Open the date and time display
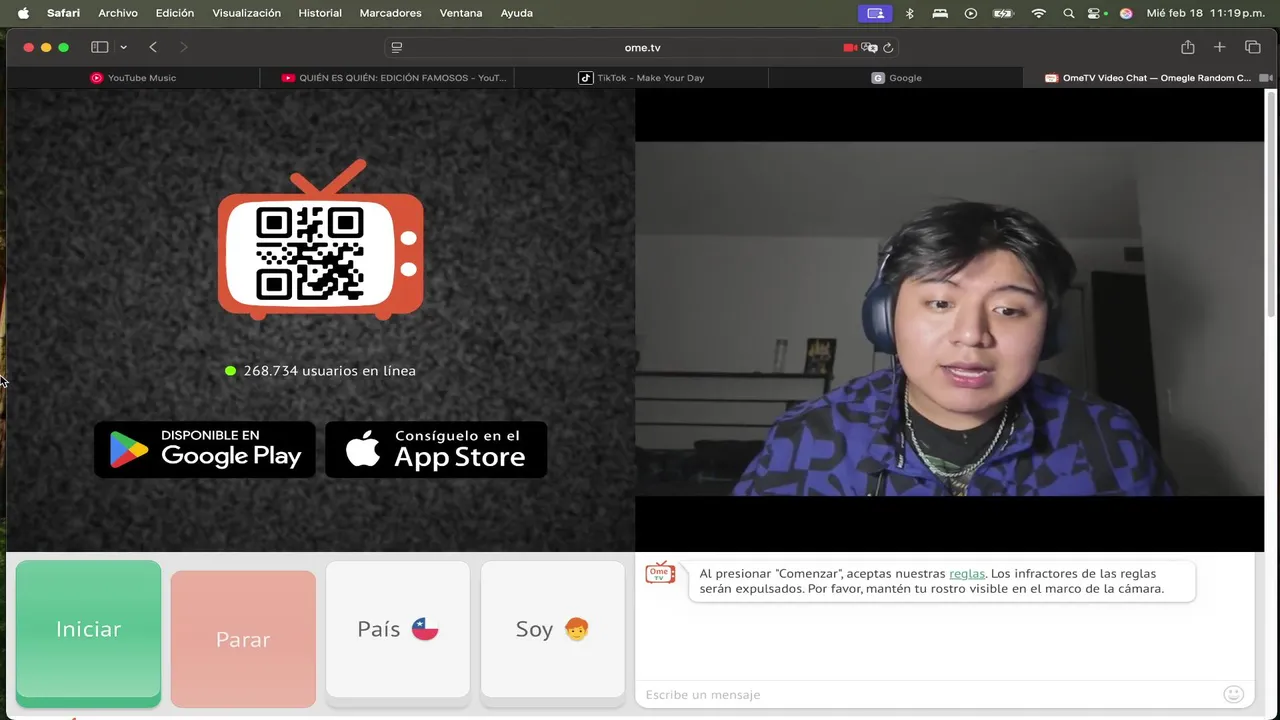Viewport: 1280px width, 720px height. coord(1205,13)
